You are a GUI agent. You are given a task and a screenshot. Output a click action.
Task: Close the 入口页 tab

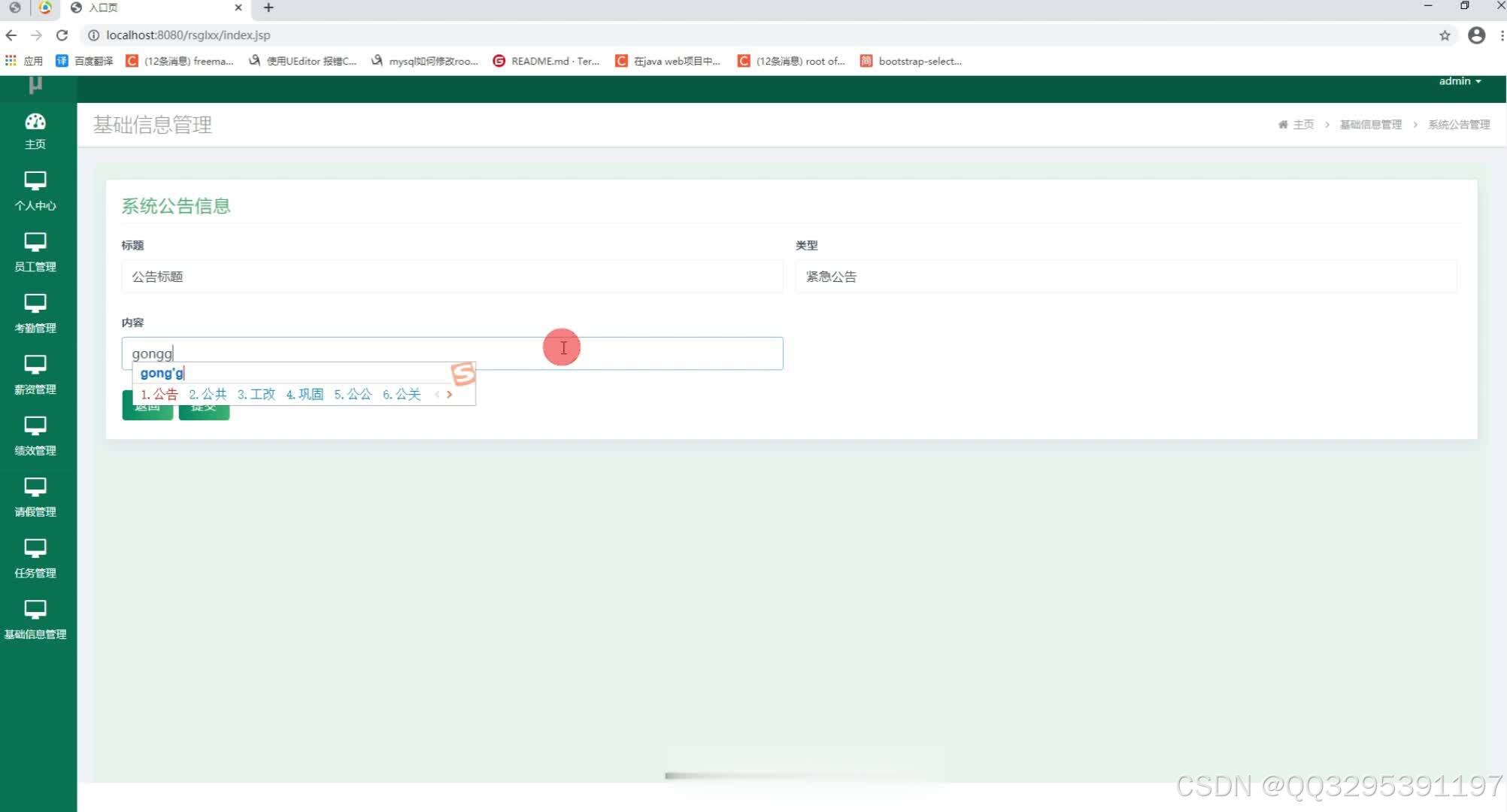238,8
